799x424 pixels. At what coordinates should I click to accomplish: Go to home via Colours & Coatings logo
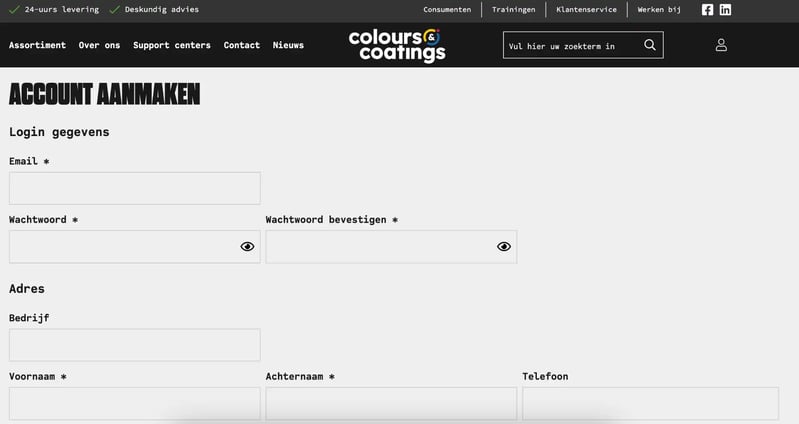[x=397, y=45]
